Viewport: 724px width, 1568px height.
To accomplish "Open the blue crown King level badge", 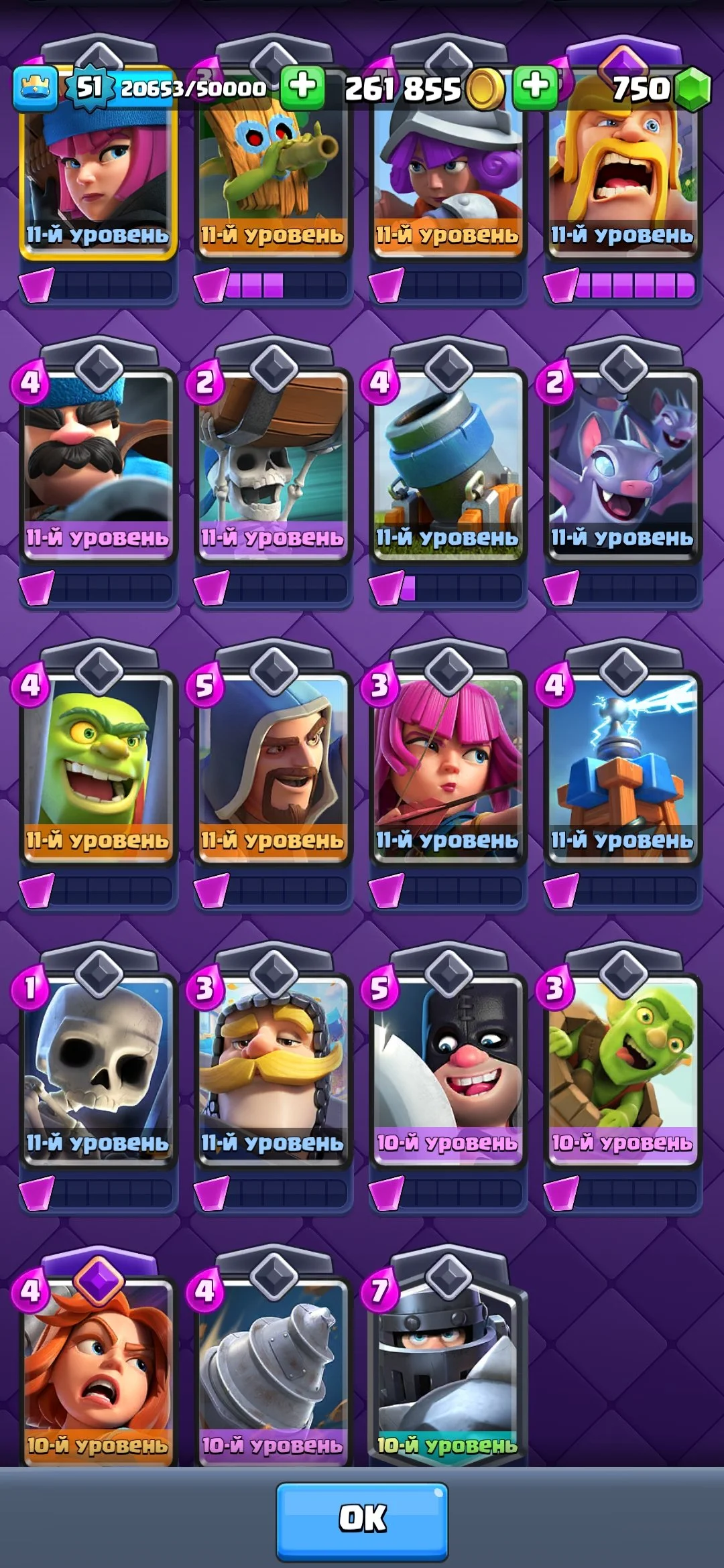I will tap(35, 88).
